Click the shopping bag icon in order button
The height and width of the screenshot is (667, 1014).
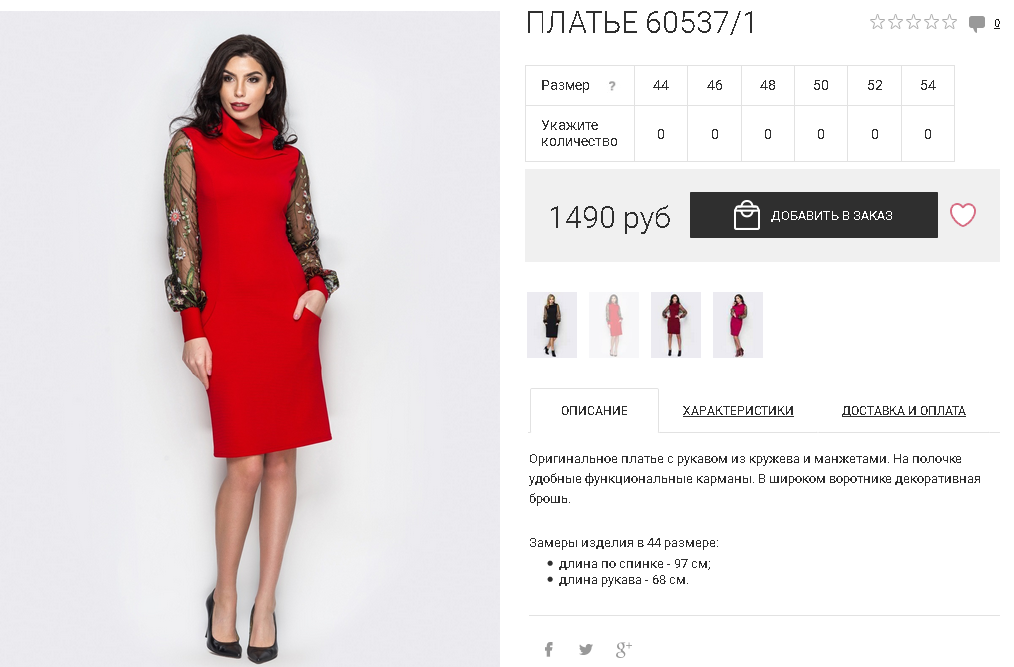pyautogui.click(x=746, y=215)
